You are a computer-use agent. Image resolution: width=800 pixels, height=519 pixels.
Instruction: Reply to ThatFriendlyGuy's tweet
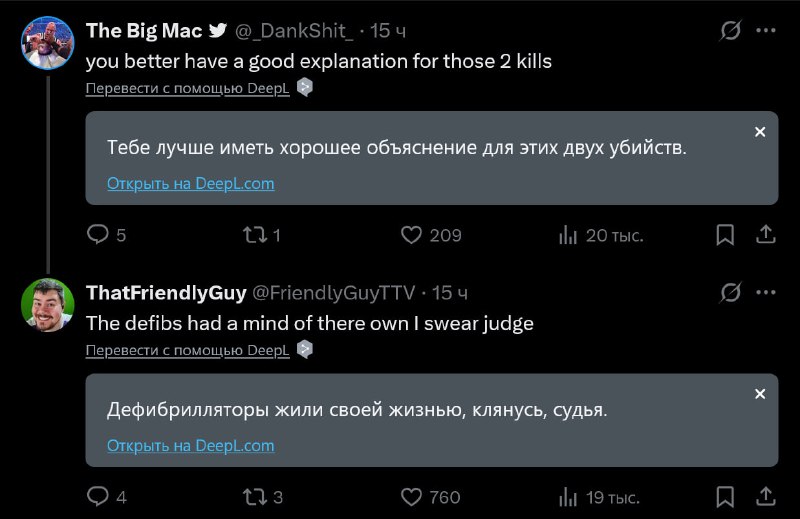[x=98, y=497]
